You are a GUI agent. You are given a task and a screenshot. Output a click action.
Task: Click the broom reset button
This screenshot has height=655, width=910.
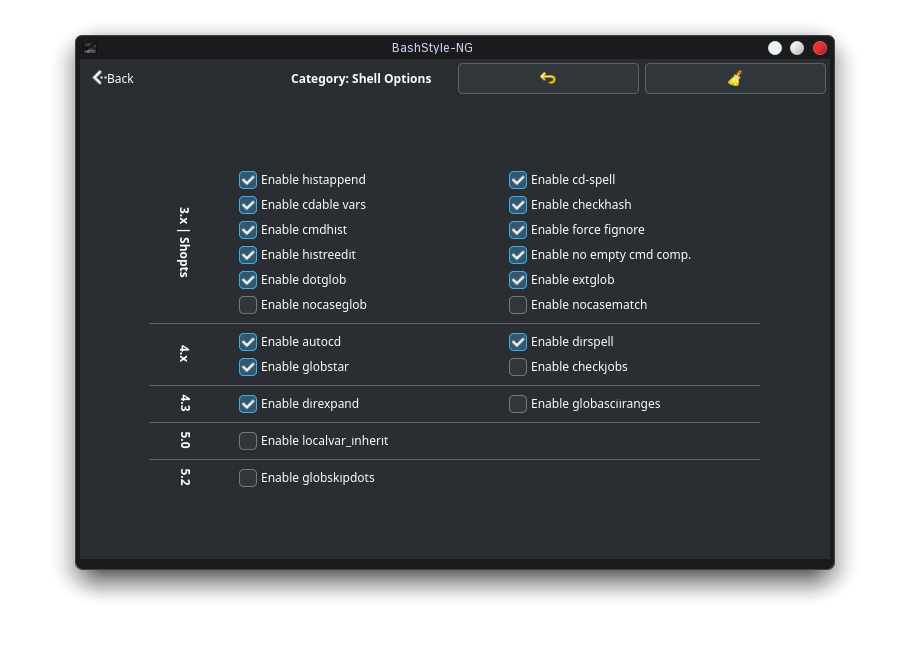point(735,78)
